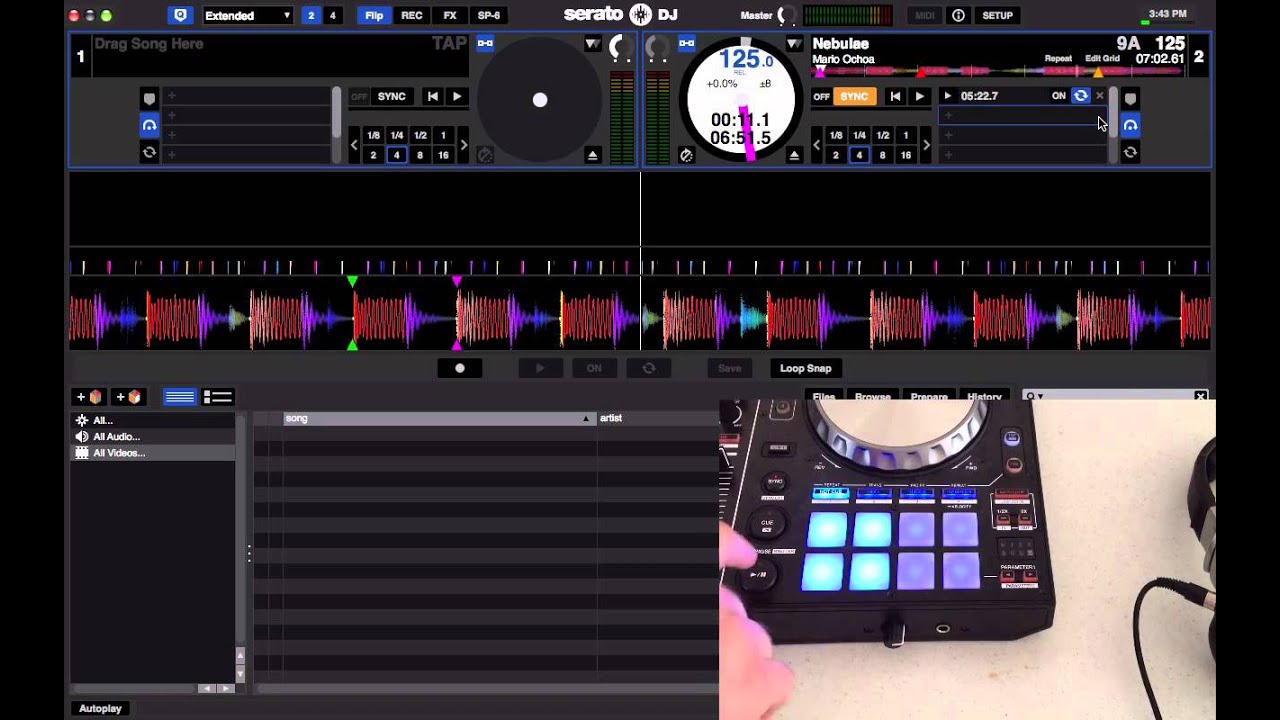Click deck 2 censor icon below the platter
The height and width of the screenshot is (720, 1280).
coord(686,155)
